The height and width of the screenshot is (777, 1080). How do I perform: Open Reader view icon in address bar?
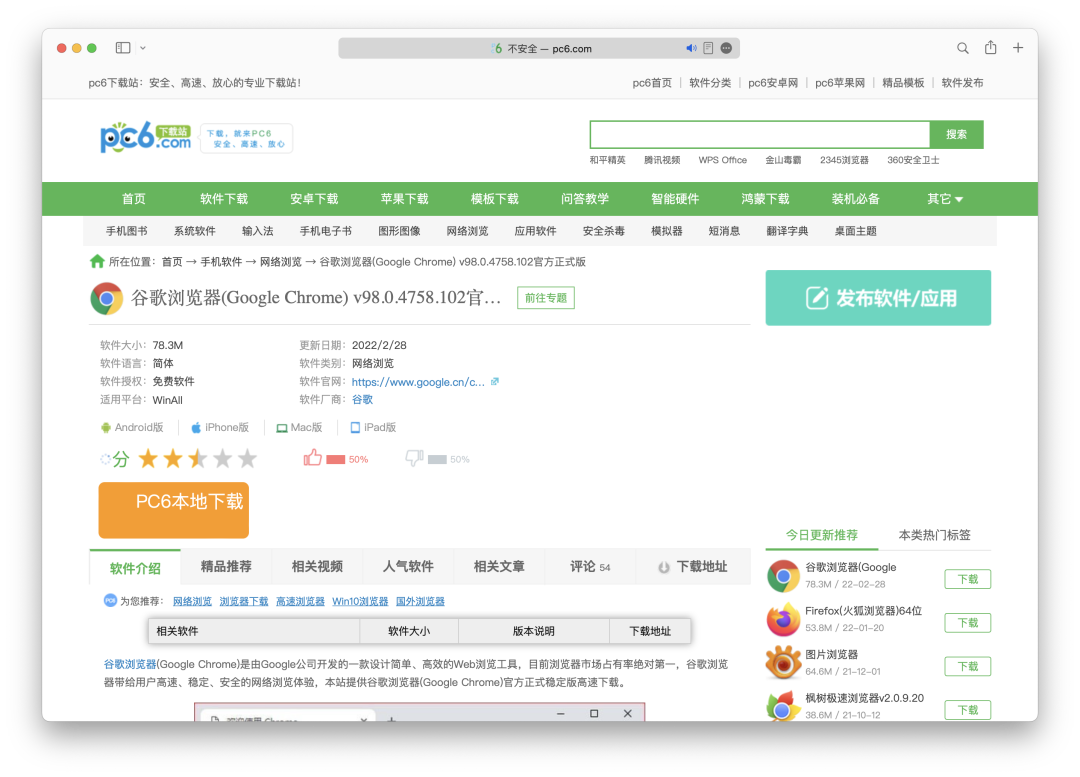pos(708,48)
